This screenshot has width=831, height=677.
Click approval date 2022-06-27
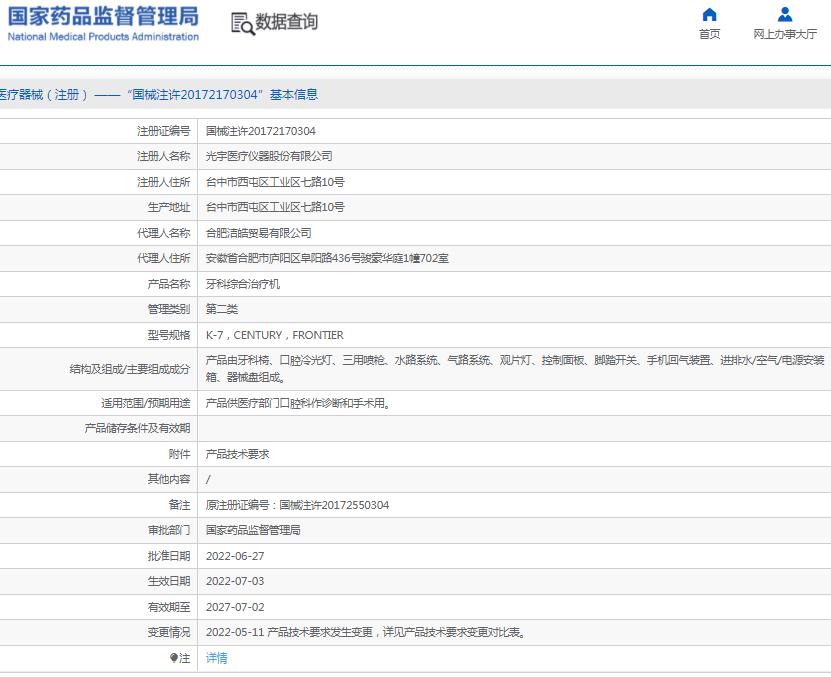click(x=235, y=556)
